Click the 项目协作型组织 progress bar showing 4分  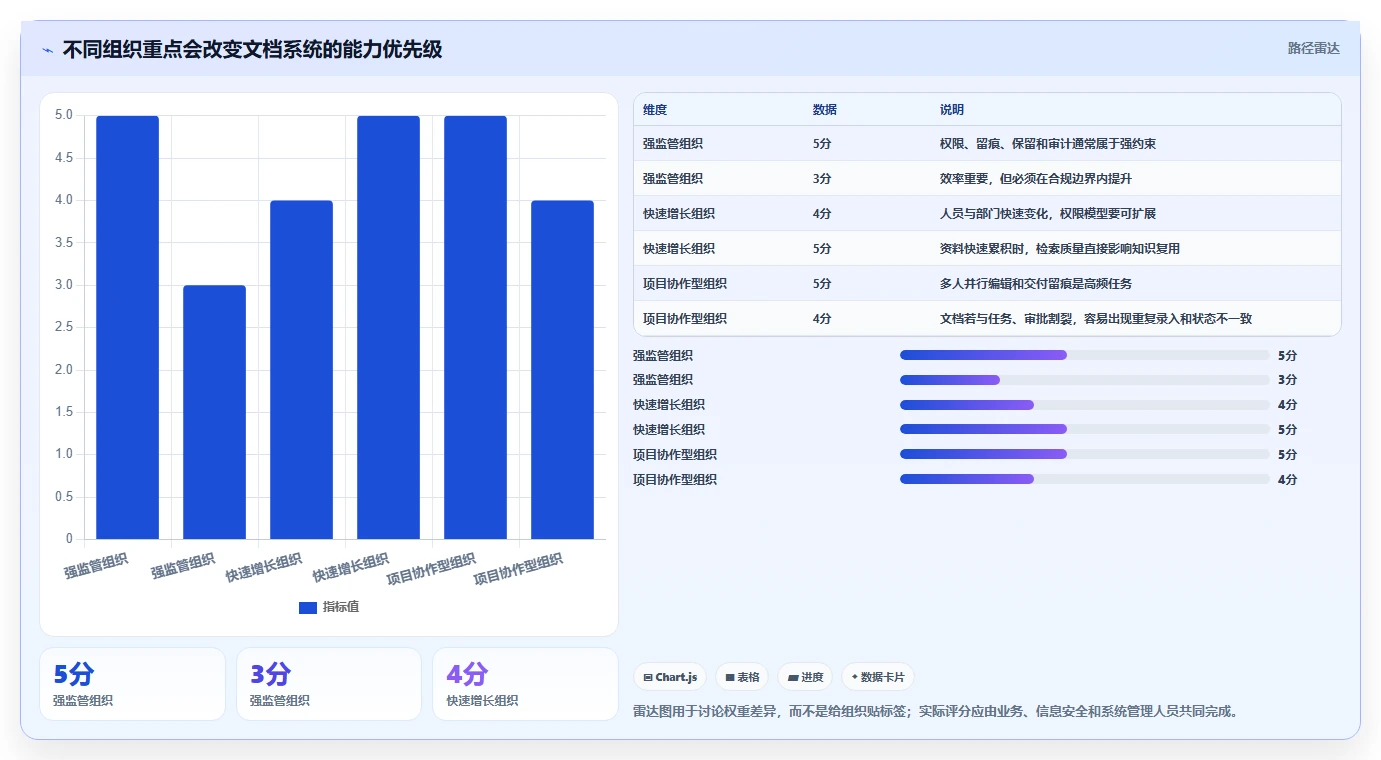click(1084, 479)
